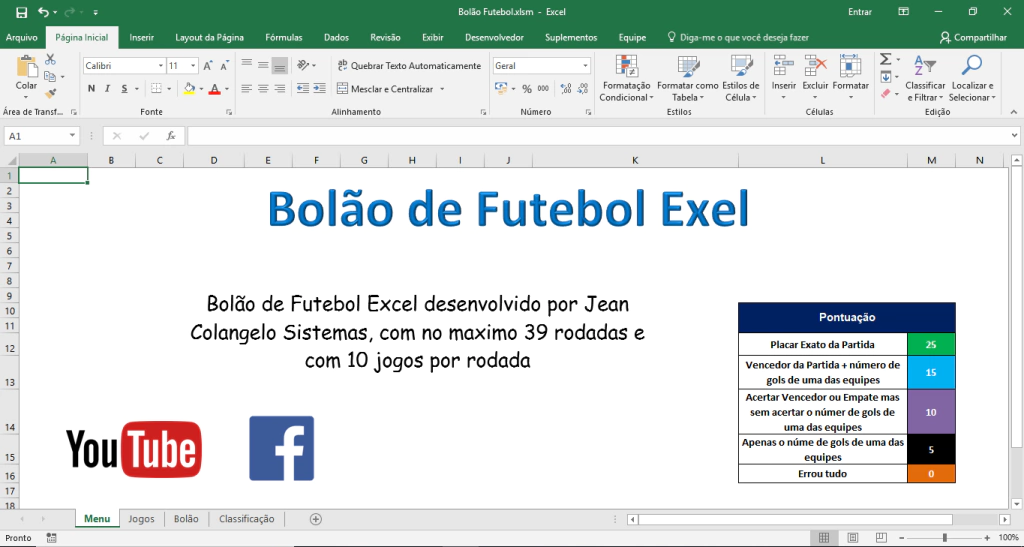1024x547 pixels.
Task: Add a new sheet with plus button
Action: [316, 519]
